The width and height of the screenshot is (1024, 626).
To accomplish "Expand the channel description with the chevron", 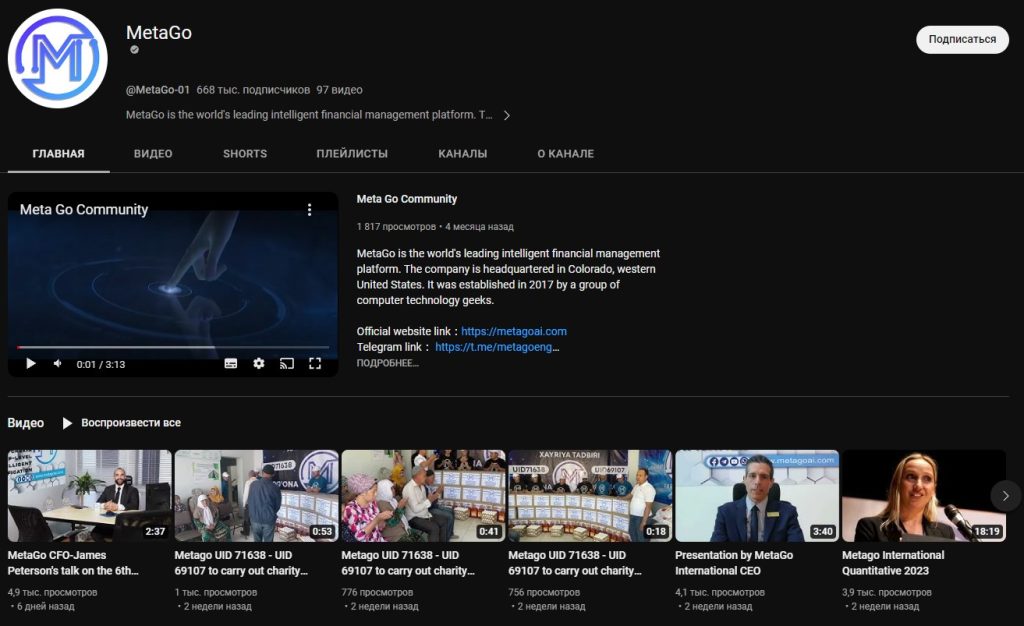I will point(507,116).
